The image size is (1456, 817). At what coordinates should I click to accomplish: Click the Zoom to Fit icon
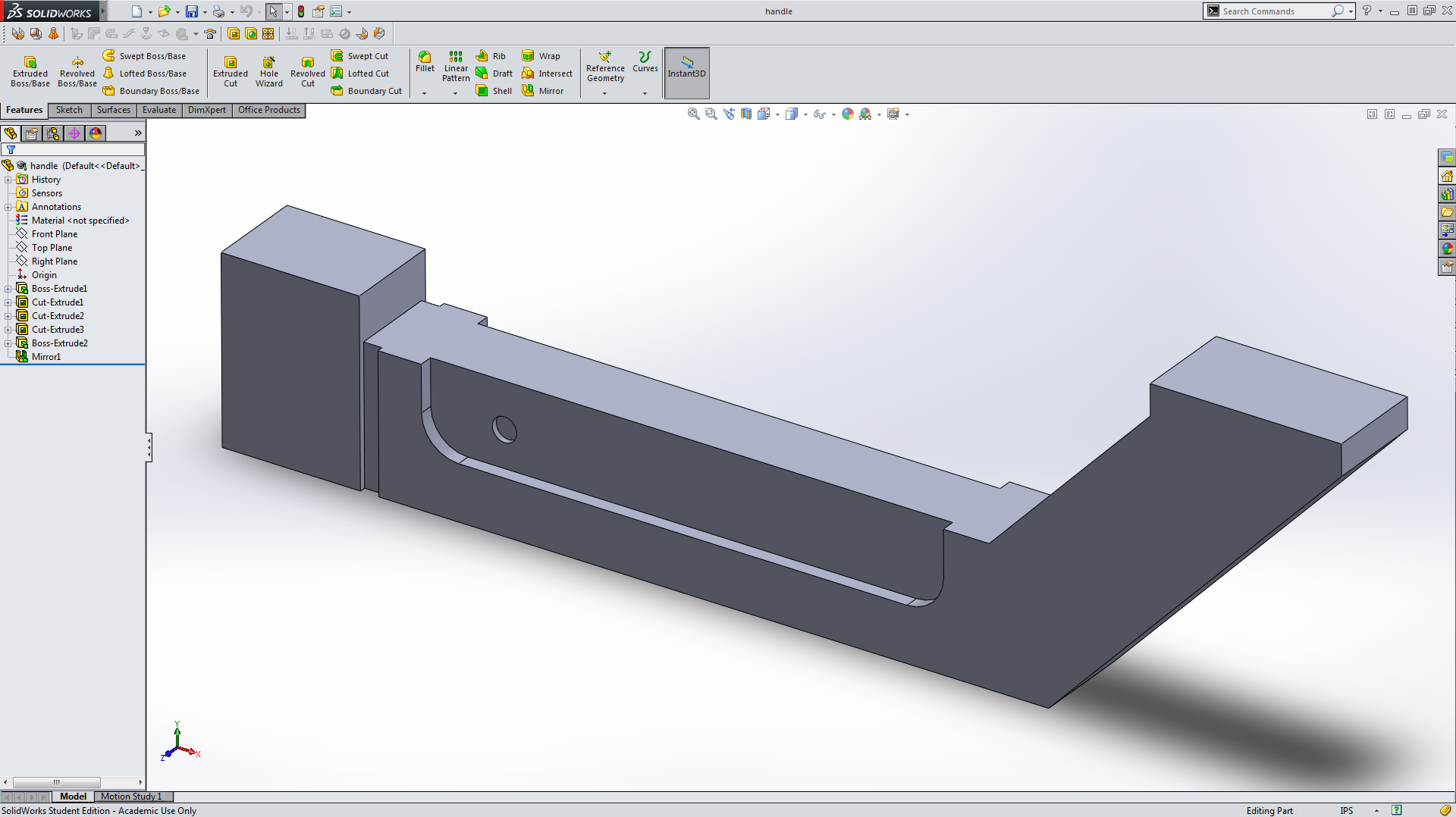pyautogui.click(x=693, y=114)
